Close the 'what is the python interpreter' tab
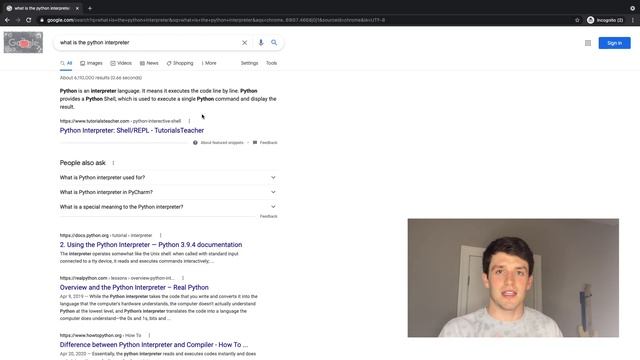640x360 pixels. pyautogui.click(x=77, y=8)
